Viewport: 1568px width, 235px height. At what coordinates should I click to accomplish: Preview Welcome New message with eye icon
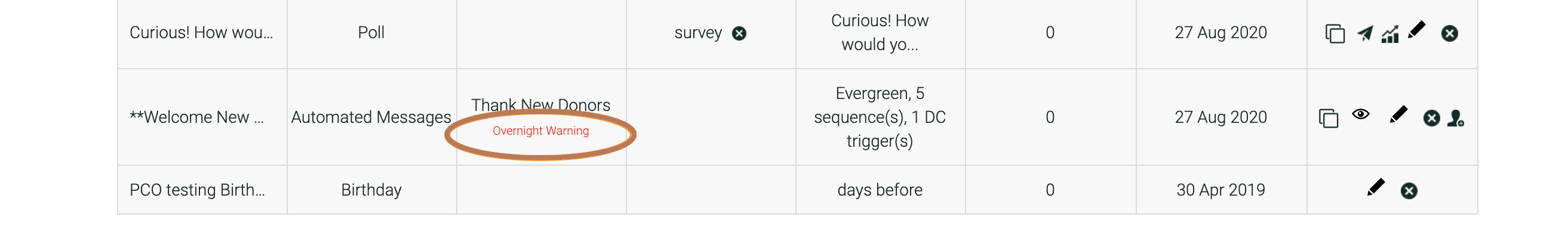coord(1361,114)
